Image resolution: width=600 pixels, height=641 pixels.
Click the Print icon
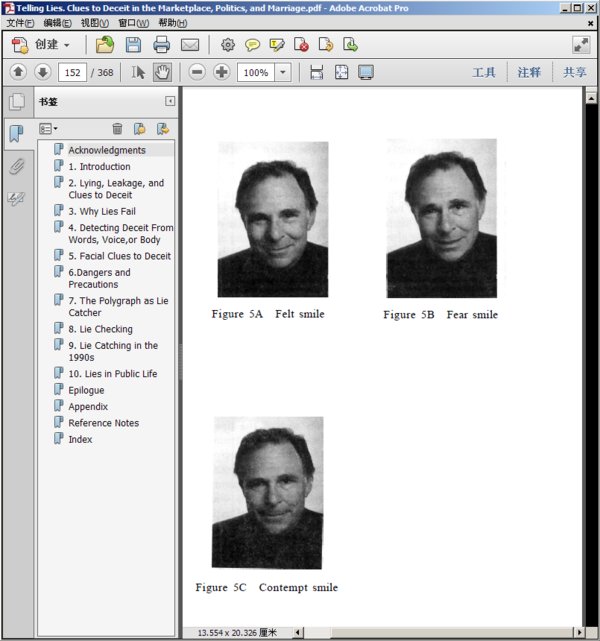point(161,45)
